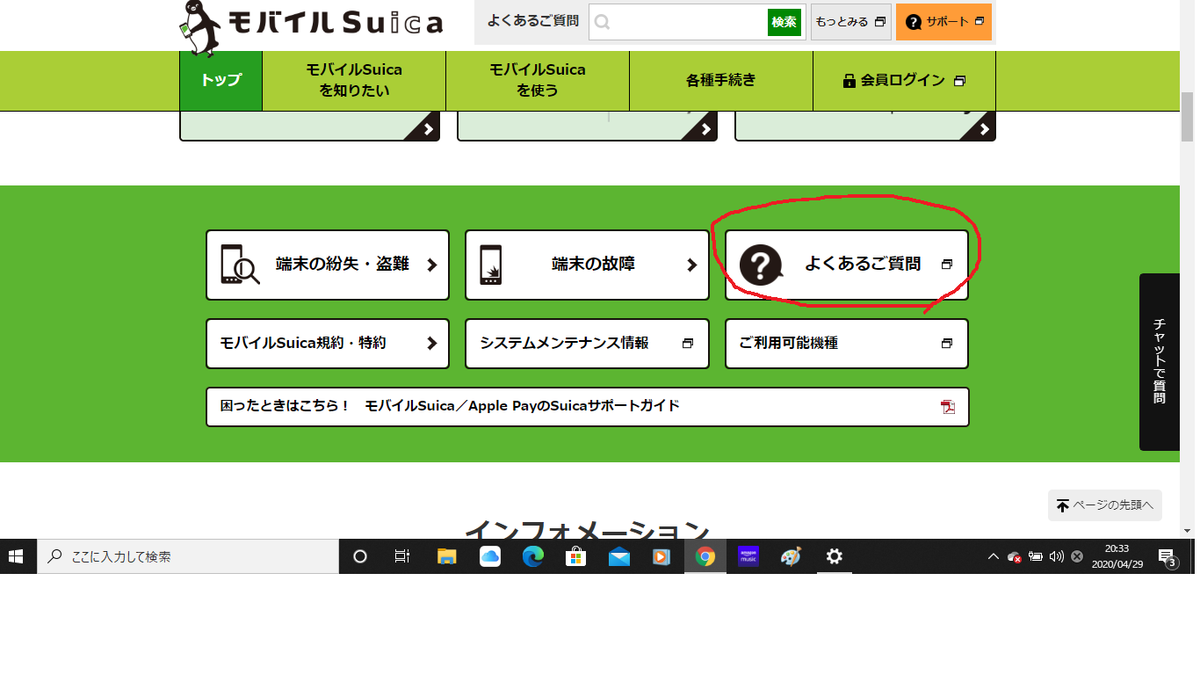Screen dimensions: 1200x675
Task: Click the lock icon beside 会員ログイン
Action: tap(849, 81)
